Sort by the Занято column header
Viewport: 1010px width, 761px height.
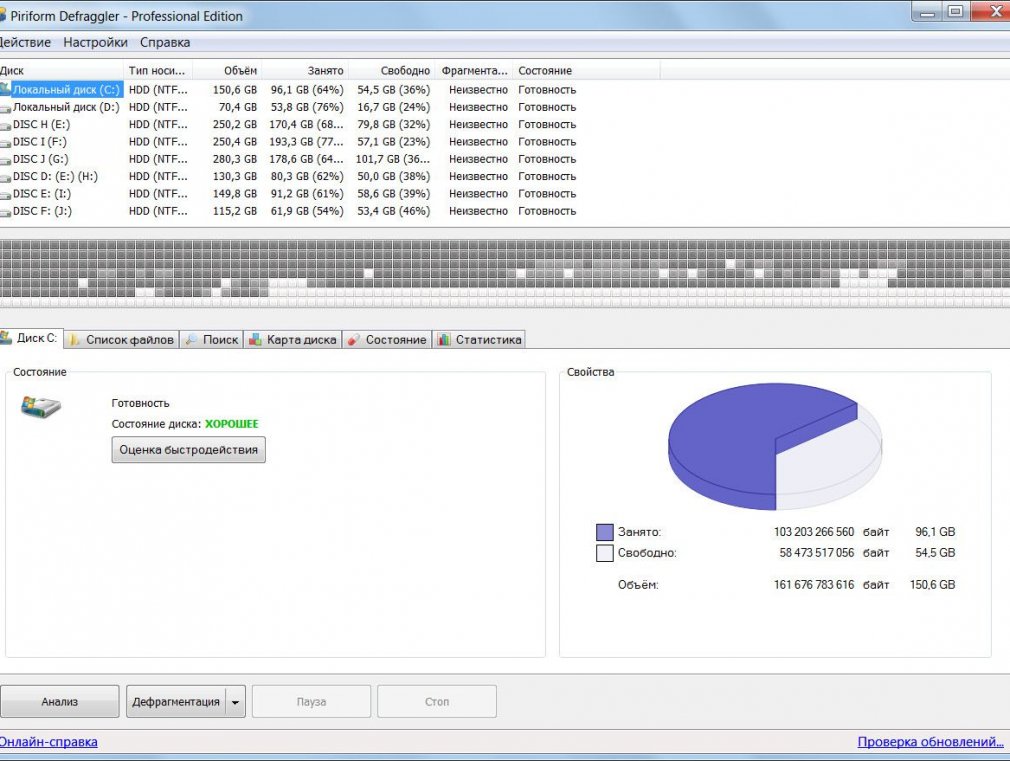pyautogui.click(x=305, y=71)
